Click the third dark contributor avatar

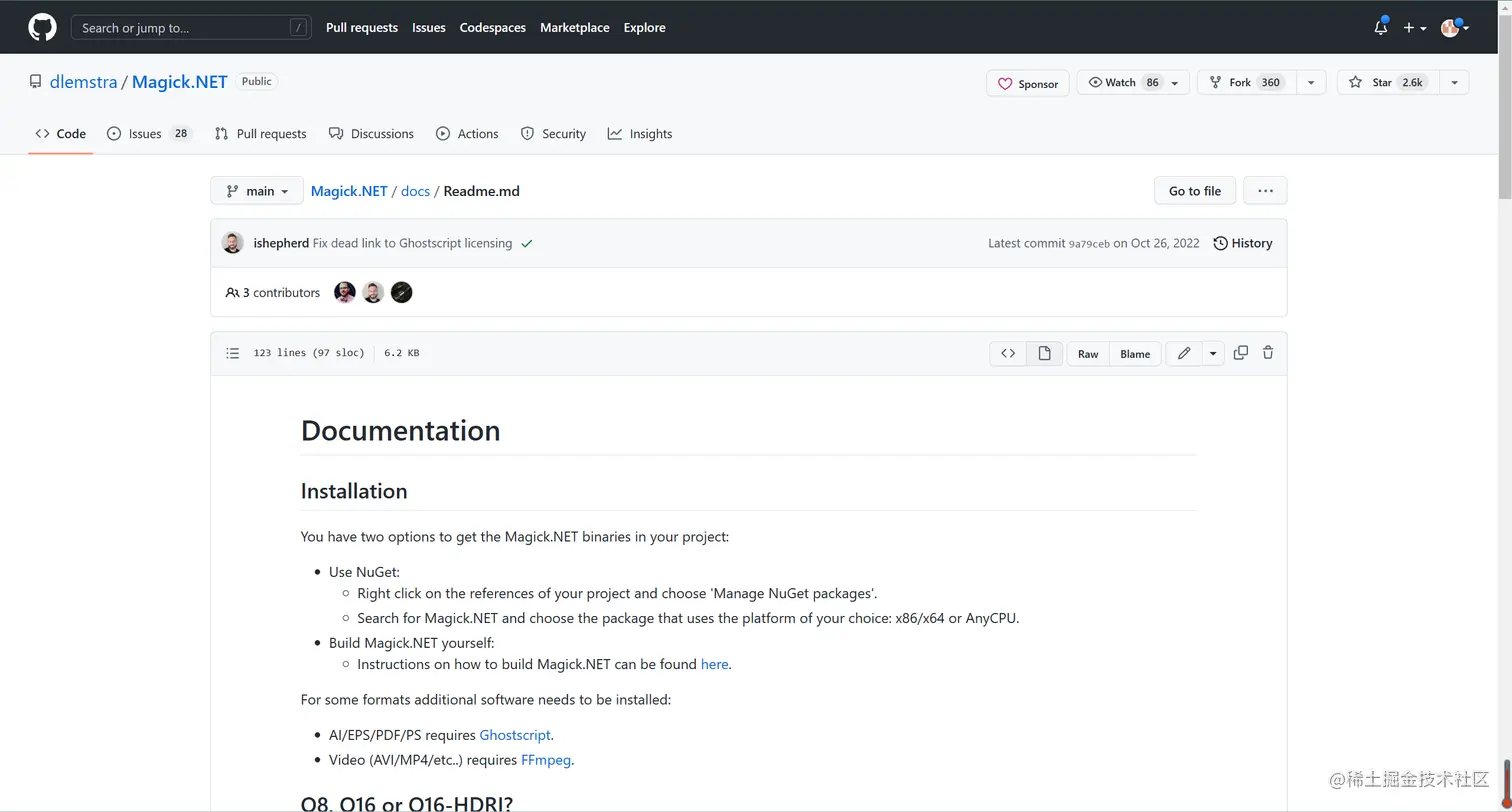[402, 292]
